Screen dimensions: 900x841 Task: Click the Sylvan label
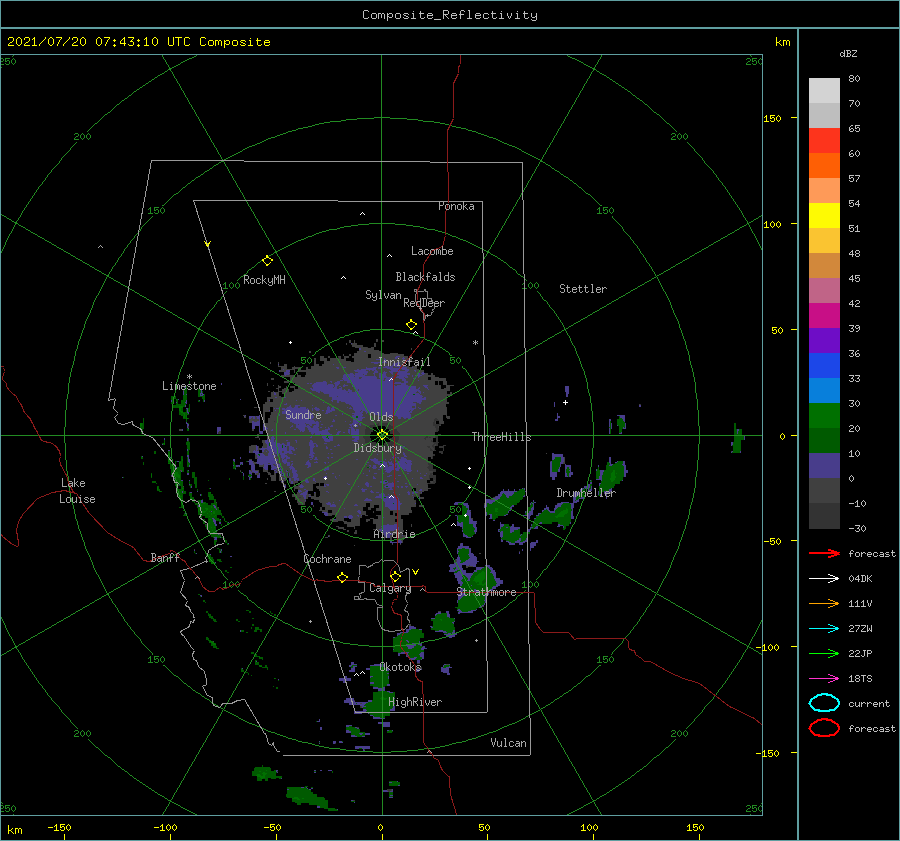[x=383, y=295]
